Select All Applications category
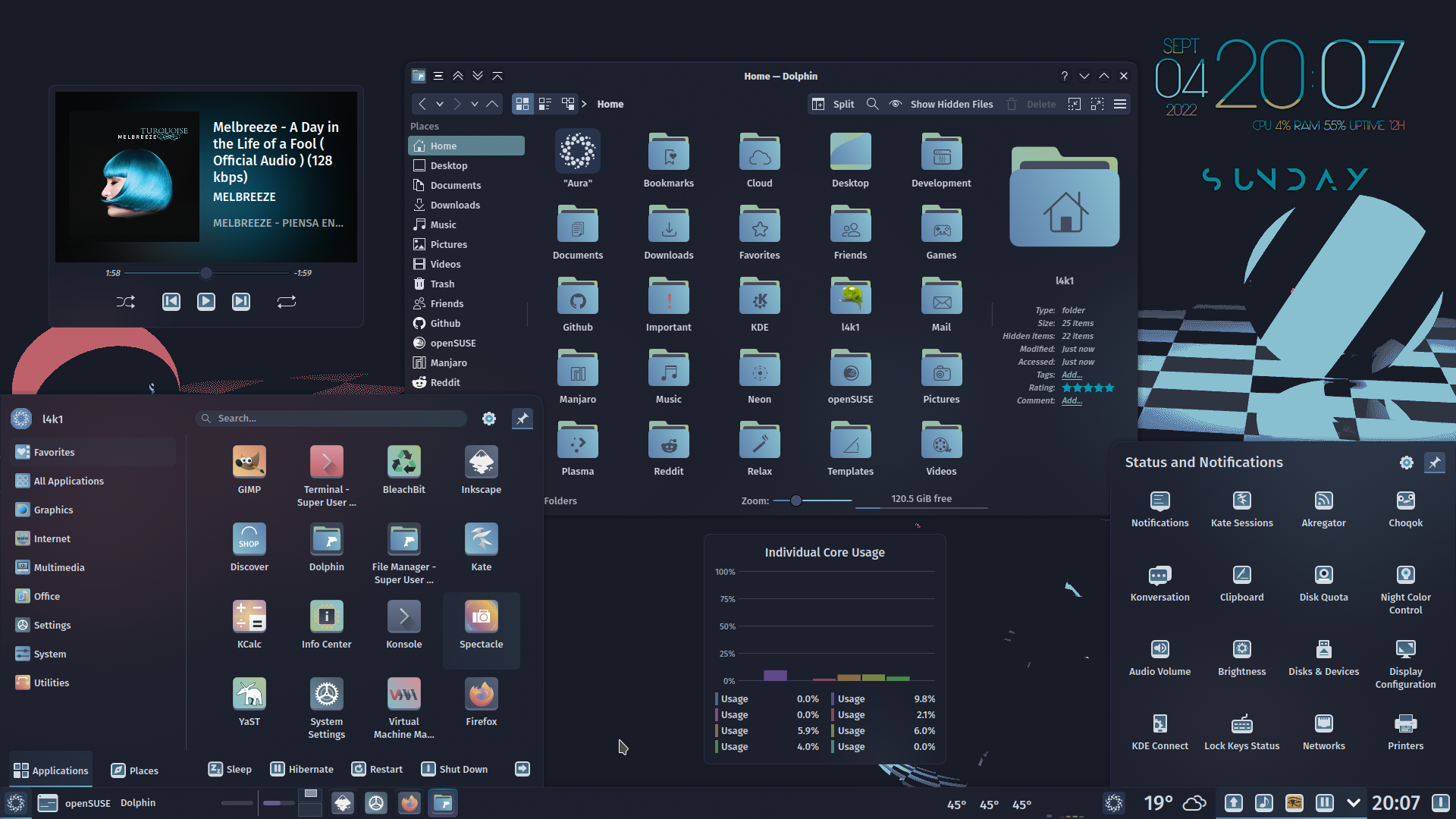Screen dimensions: 1456x819 pos(93,481)
